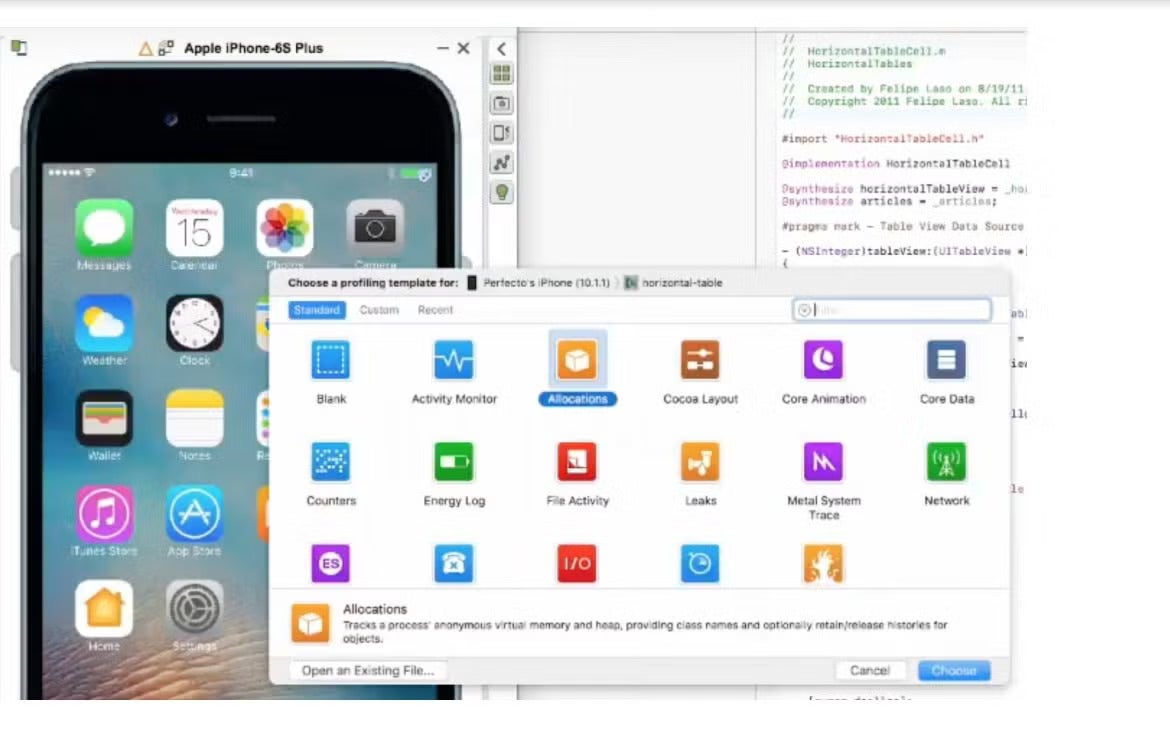This screenshot has height=732, width=1170.
Task: Take a device screenshot with the camera icon
Action: [501, 103]
